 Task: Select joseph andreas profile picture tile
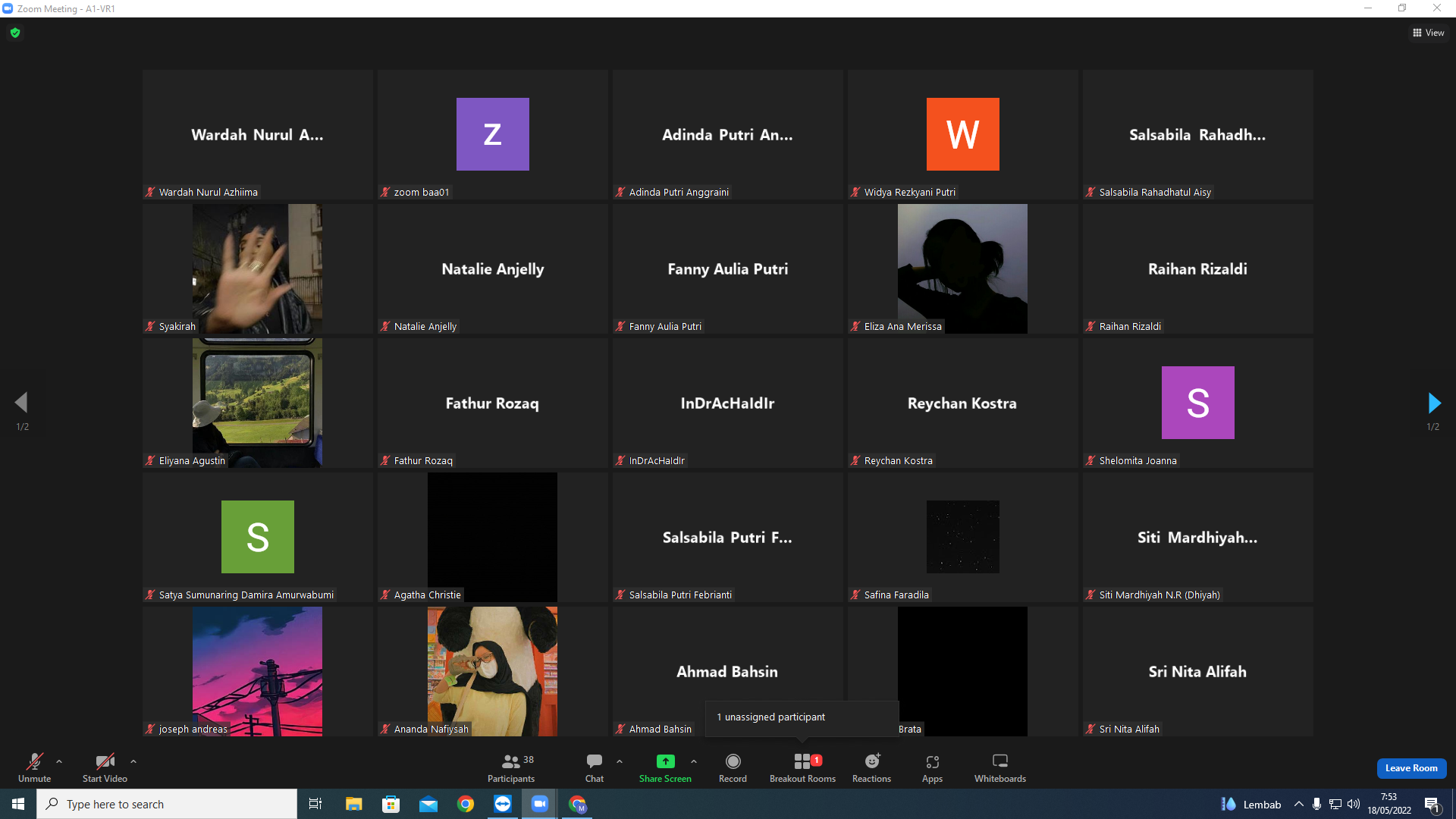[x=257, y=671]
